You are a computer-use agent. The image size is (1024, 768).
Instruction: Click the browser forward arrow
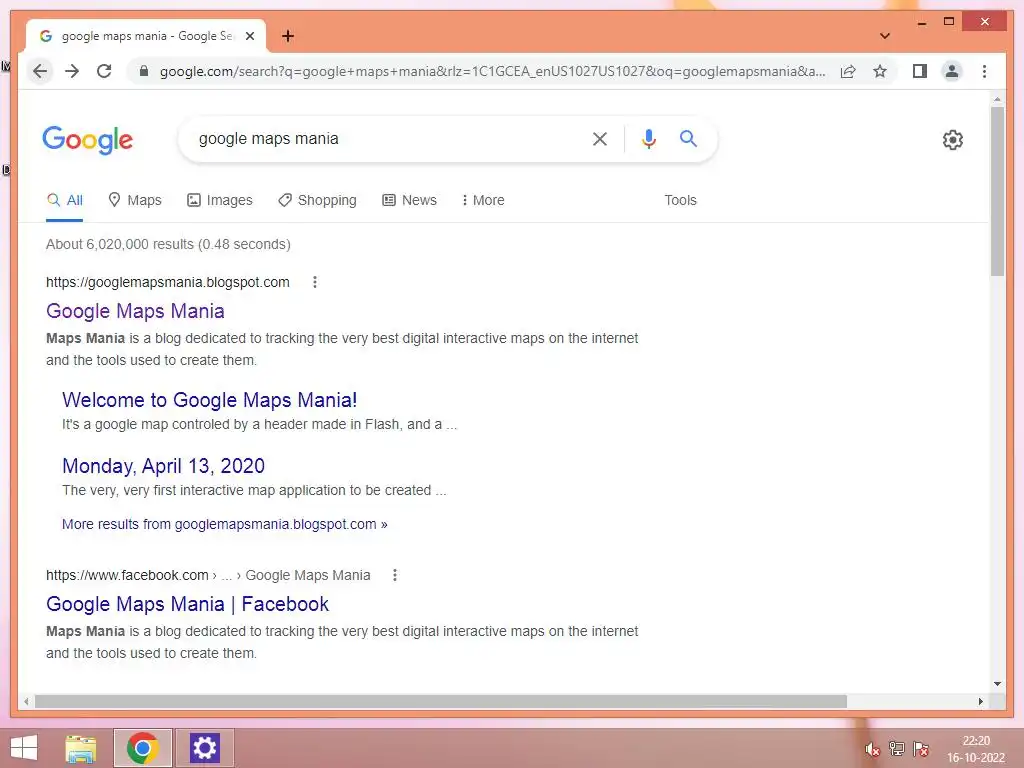click(x=72, y=71)
